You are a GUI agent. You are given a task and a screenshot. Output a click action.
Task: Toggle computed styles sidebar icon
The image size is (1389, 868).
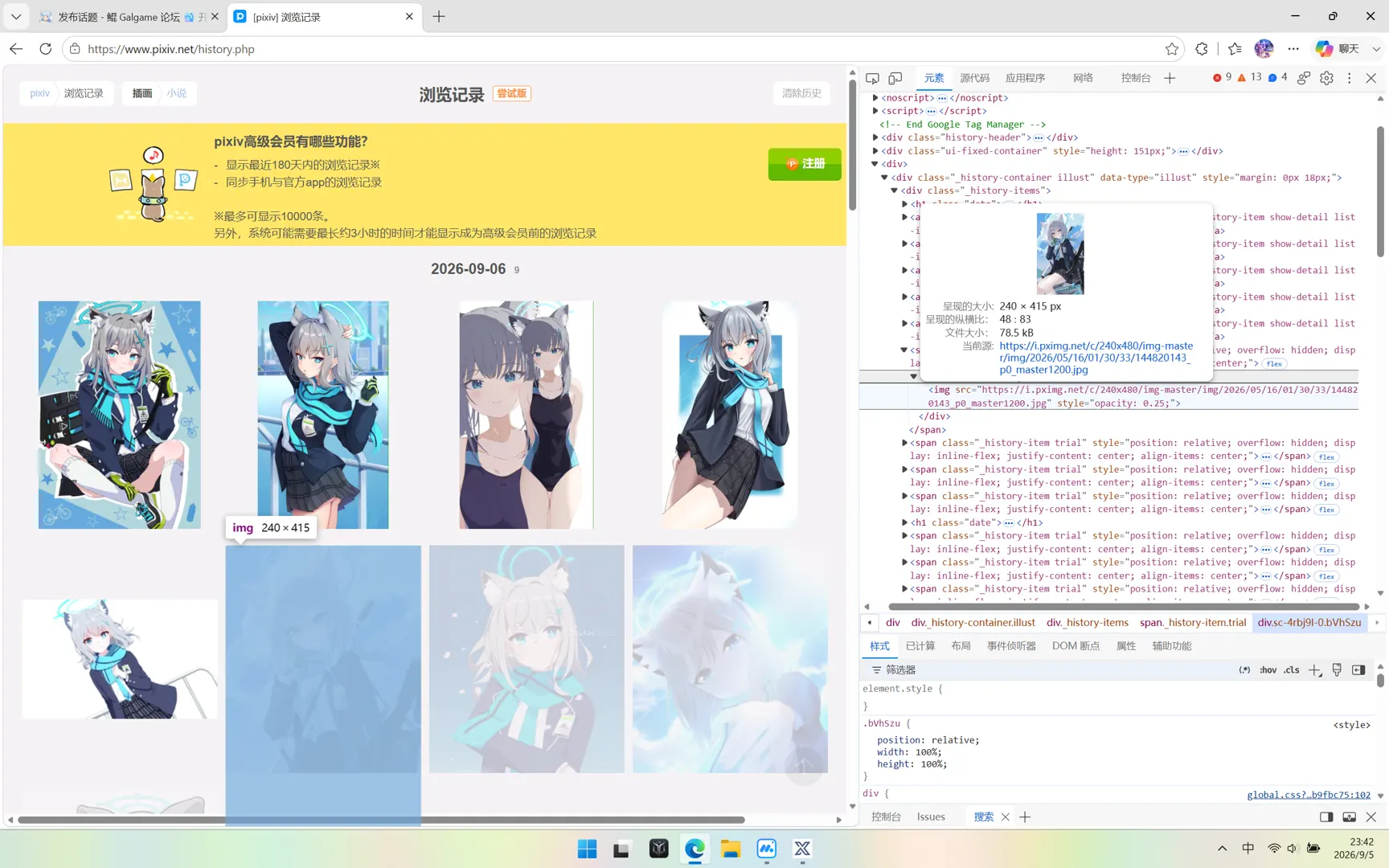point(1358,669)
